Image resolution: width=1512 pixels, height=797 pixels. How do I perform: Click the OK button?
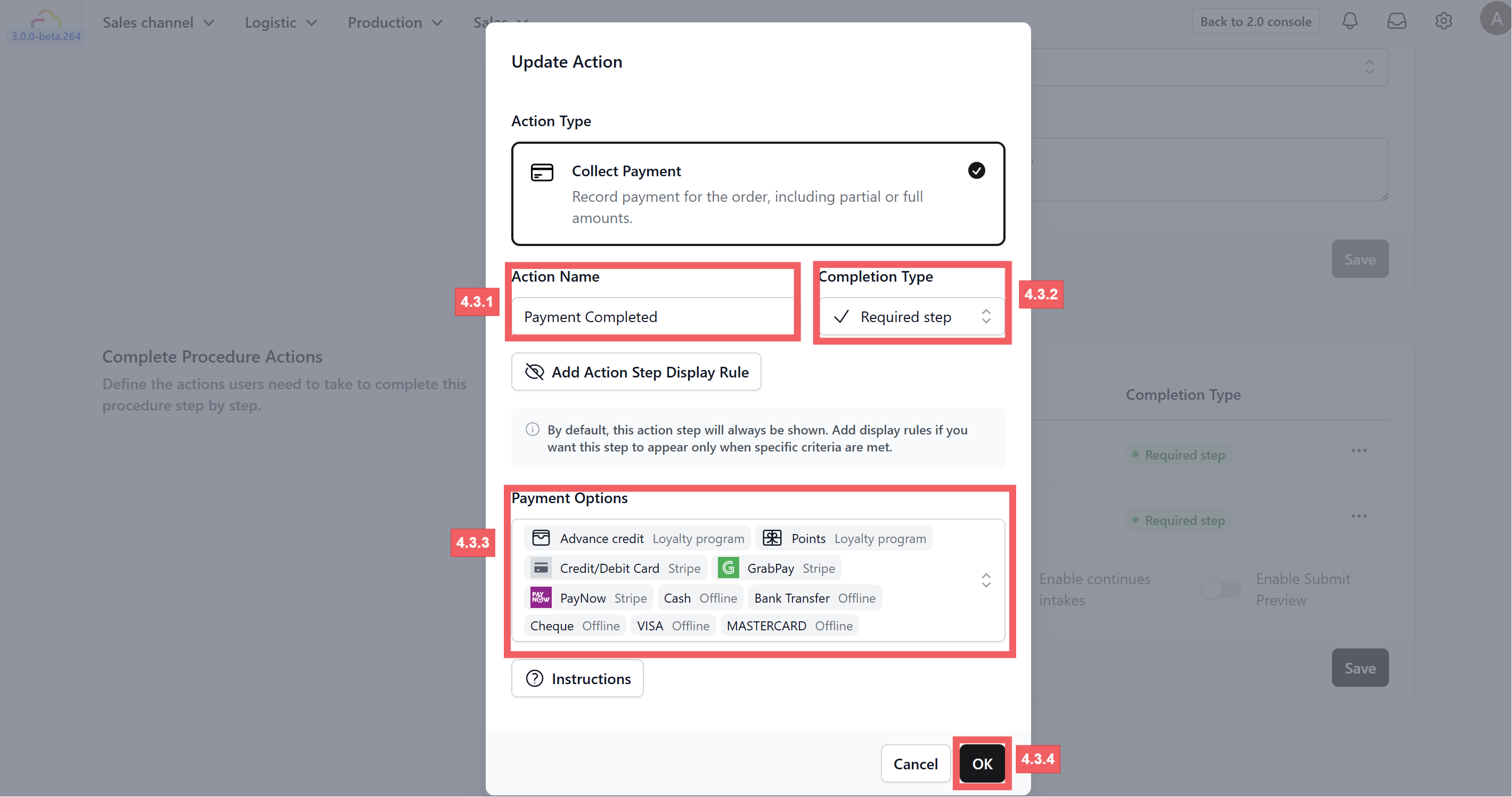982,763
